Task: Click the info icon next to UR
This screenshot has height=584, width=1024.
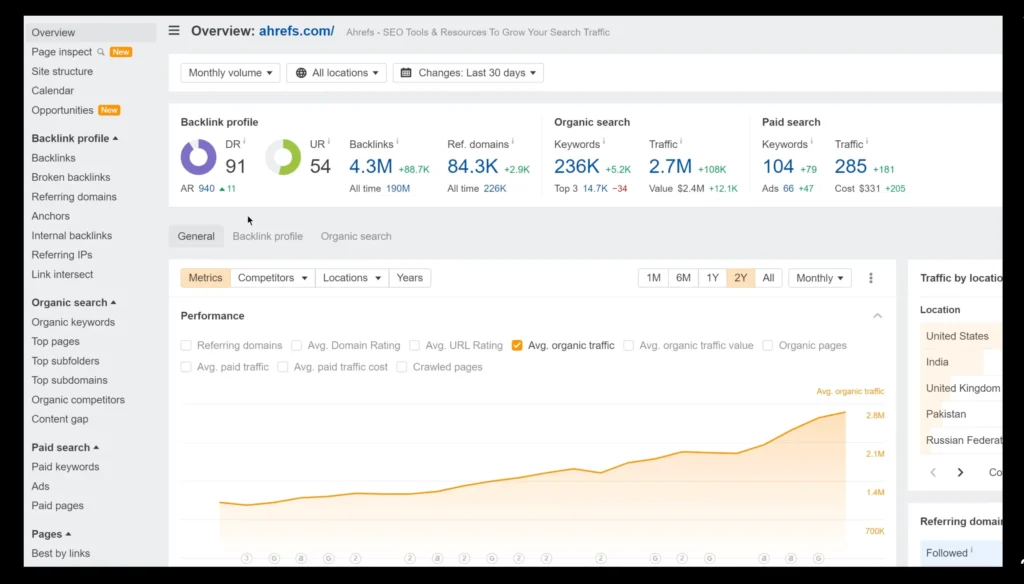Action: tap(328, 141)
